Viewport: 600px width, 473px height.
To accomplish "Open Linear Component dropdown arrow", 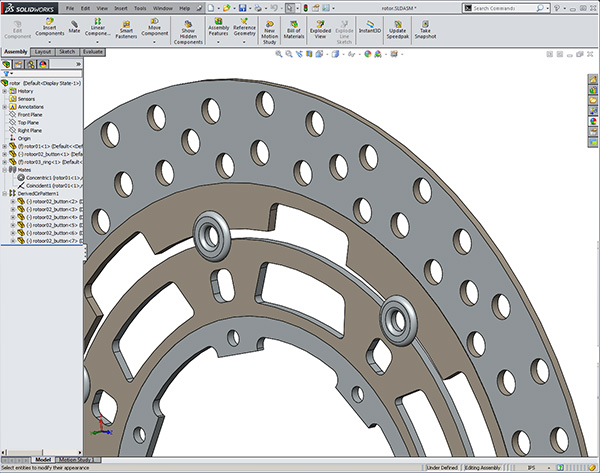I will [98, 42].
